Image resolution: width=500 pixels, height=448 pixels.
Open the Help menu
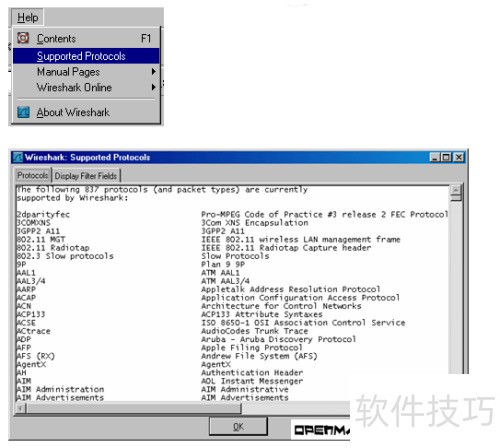[x=27, y=17]
